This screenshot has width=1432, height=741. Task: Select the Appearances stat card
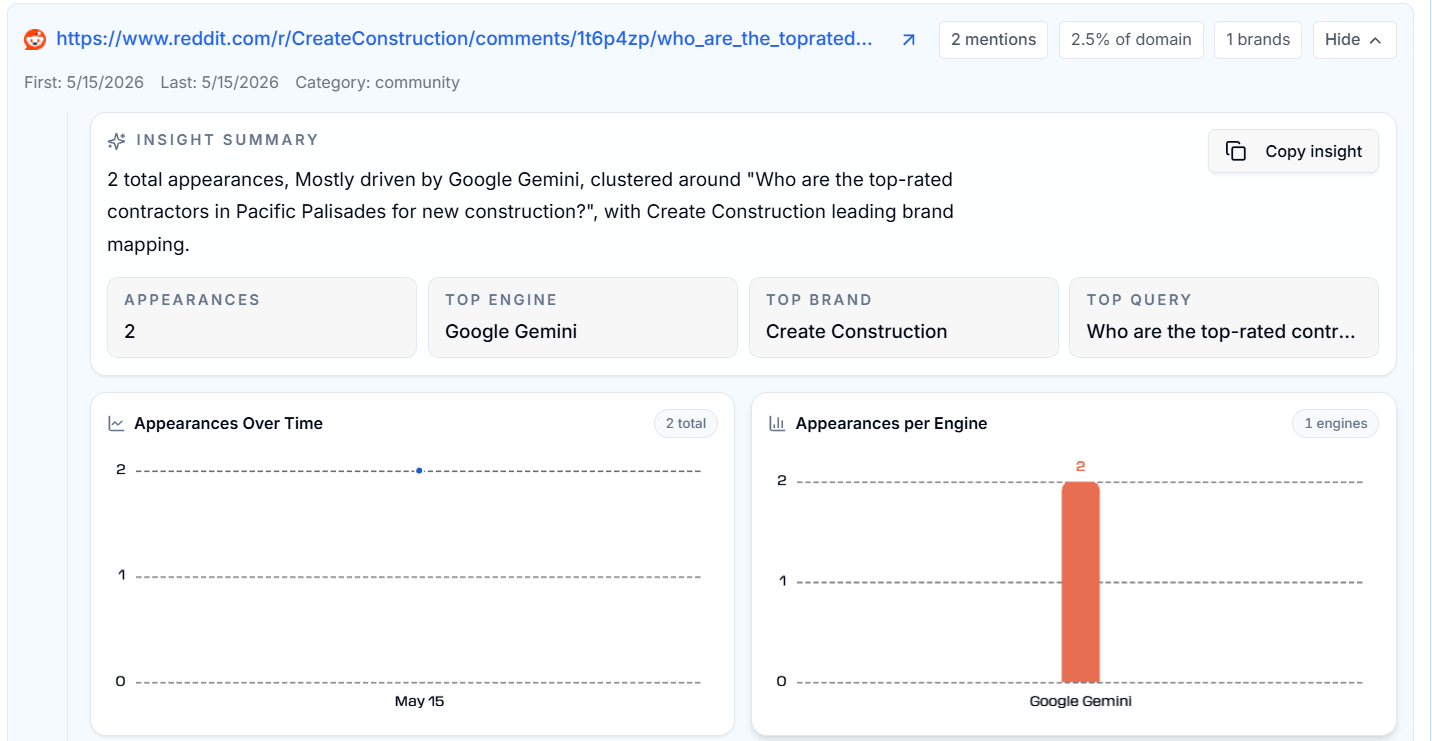[262, 317]
